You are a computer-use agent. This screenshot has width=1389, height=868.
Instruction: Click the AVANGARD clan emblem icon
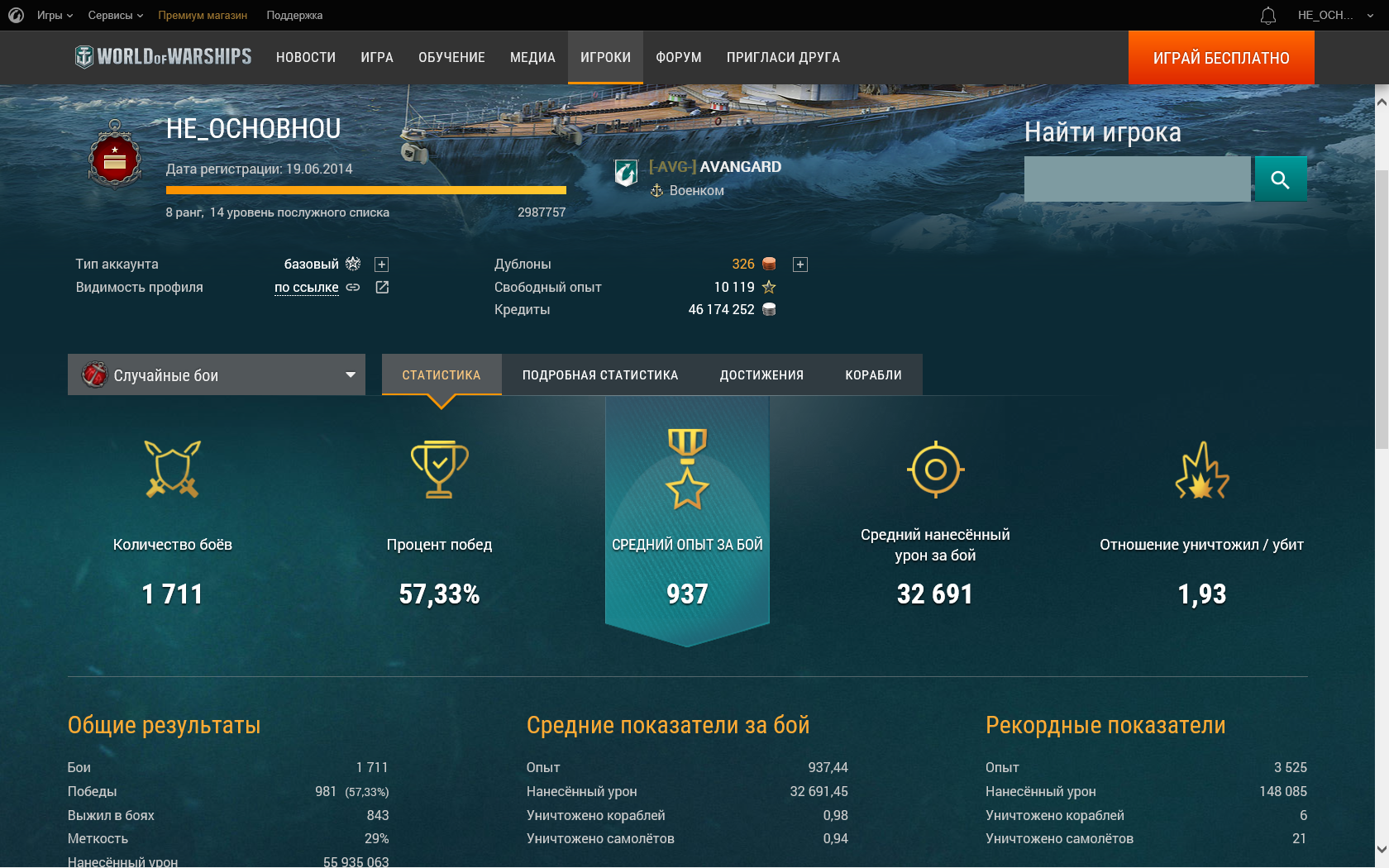626,173
